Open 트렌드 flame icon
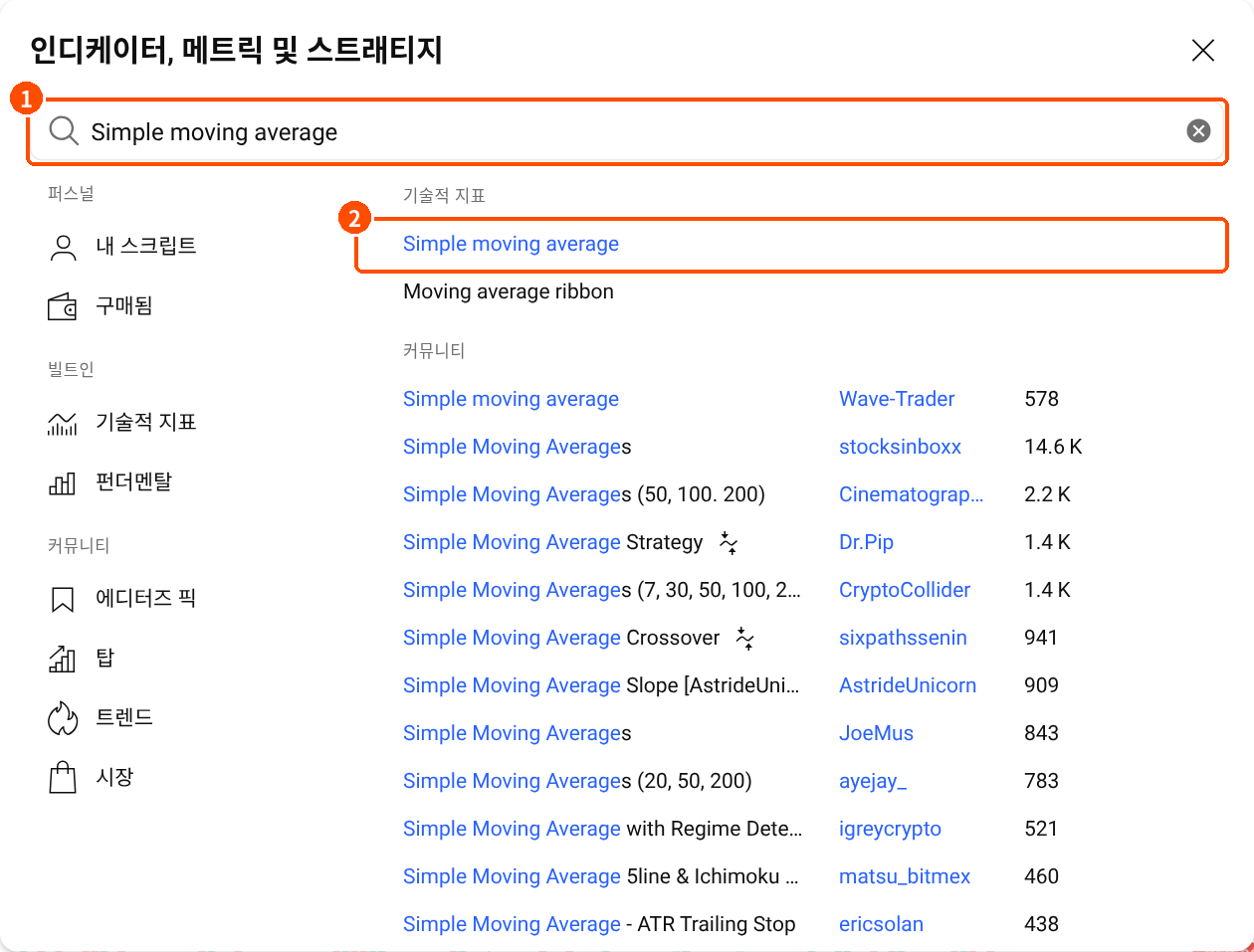Image resolution: width=1254 pixels, height=952 pixels. 63,718
